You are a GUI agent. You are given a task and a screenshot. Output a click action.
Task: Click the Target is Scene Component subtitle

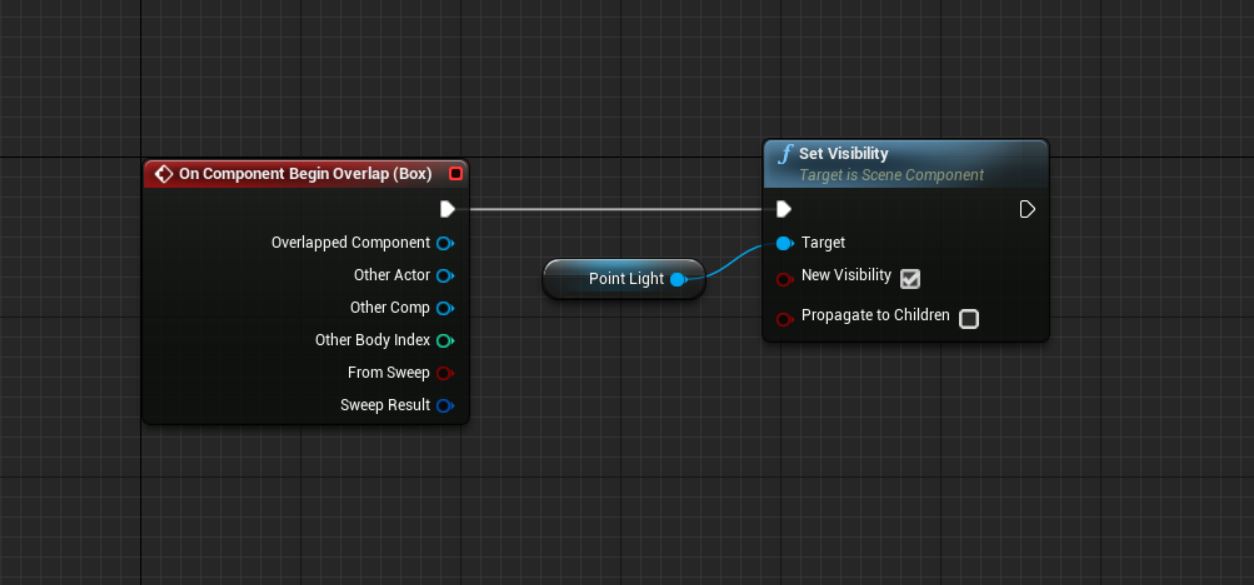(x=891, y=175)
